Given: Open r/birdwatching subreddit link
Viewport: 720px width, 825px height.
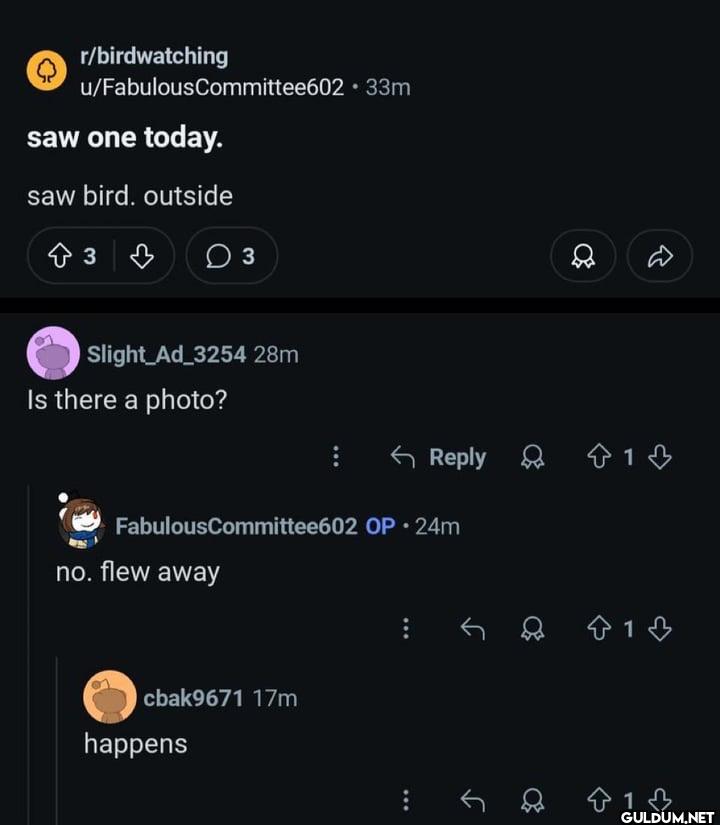Looking at the screenshot, I should point(154,57).
